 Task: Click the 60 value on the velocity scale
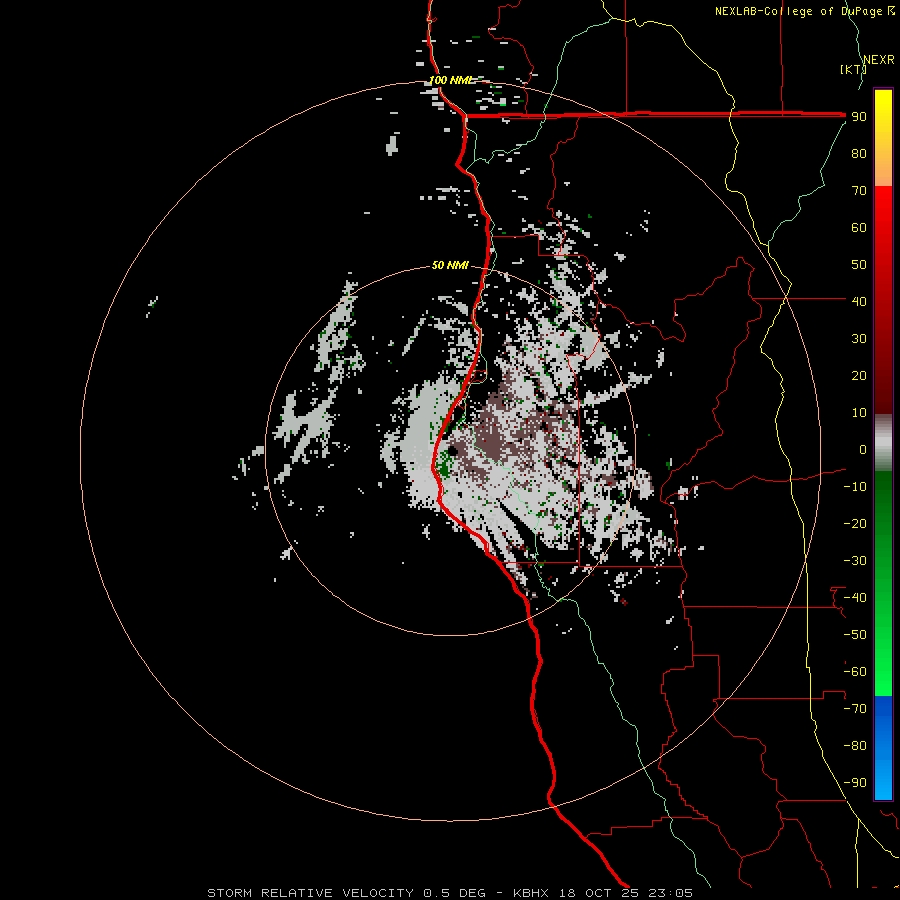pos(859,228)
